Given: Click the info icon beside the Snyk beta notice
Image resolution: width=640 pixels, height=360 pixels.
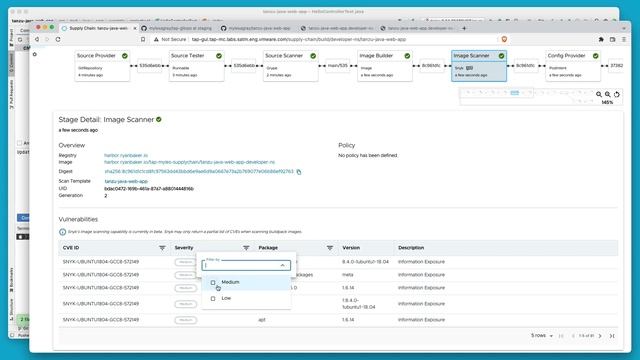Looking at the screenshot, I should click(62, 232).
